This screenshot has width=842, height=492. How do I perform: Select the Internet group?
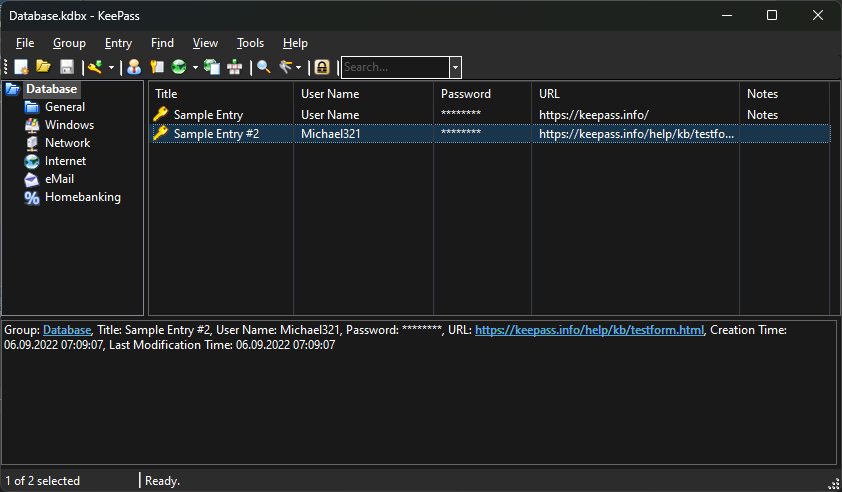(x=65, y=161)
